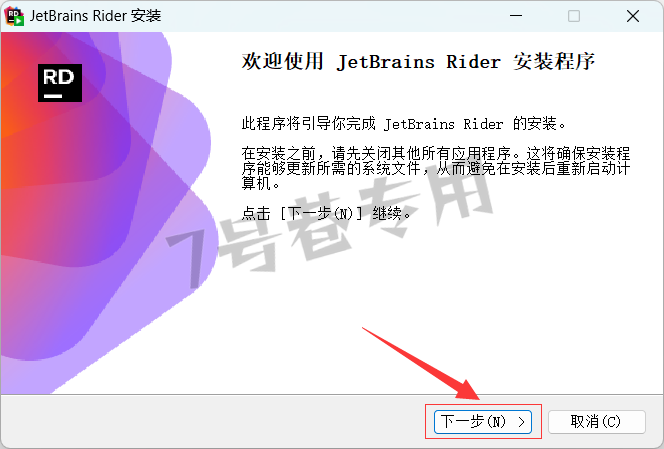
Task: Click the red arrow annotation graphic
Action: 421,363
